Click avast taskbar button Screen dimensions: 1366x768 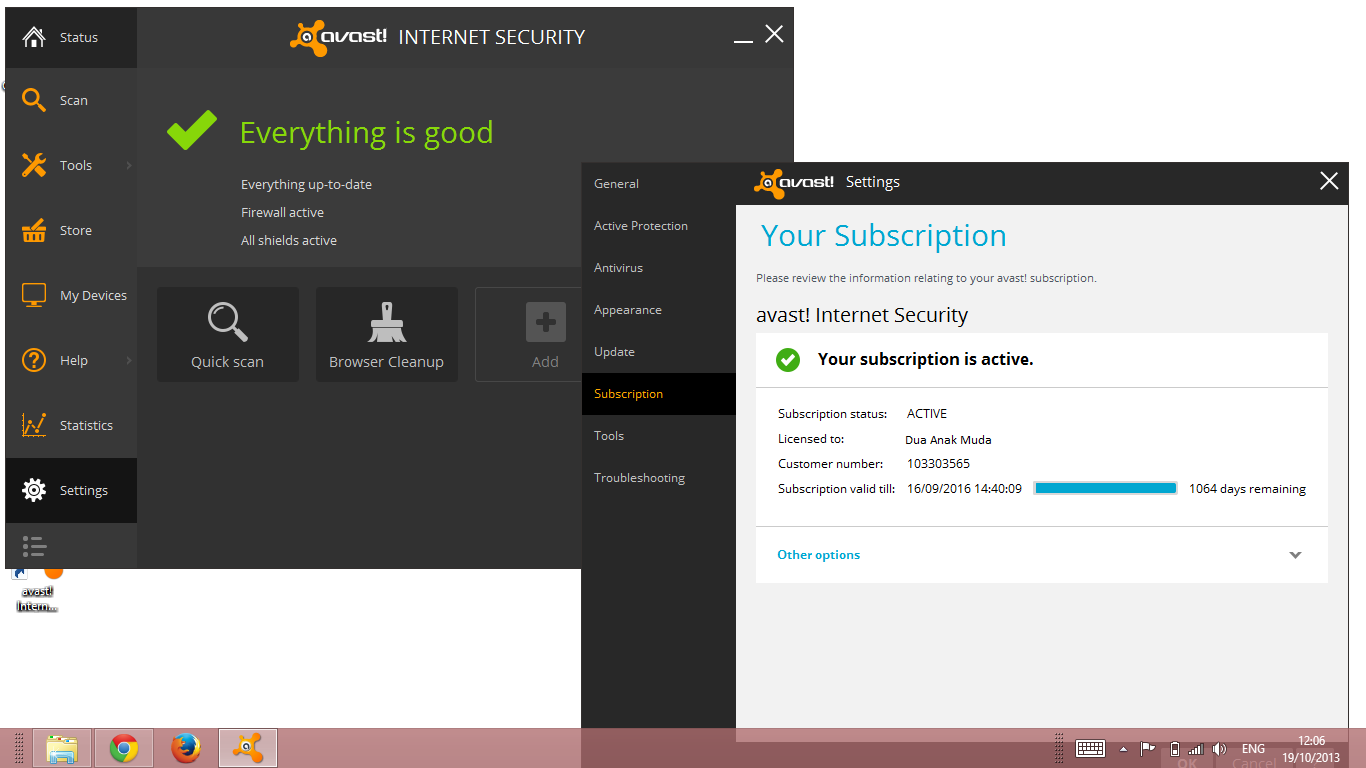click(x=248, y=748)
